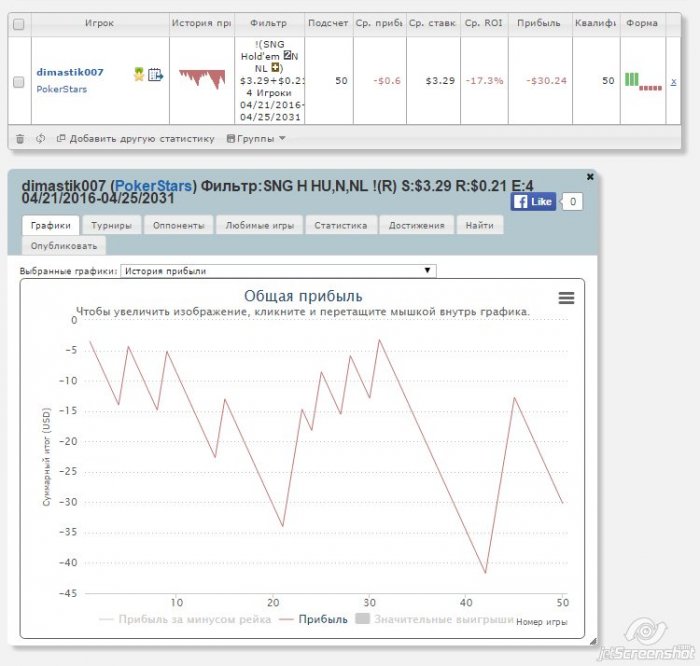Switch to the Любимые игры tab
Viewport: 700px width, 666px height.
click(259, 225)
